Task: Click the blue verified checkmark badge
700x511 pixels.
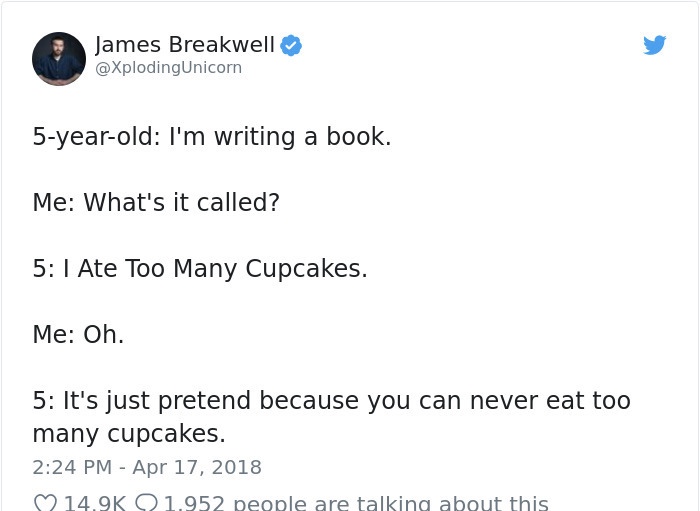Action: [291, 46]
